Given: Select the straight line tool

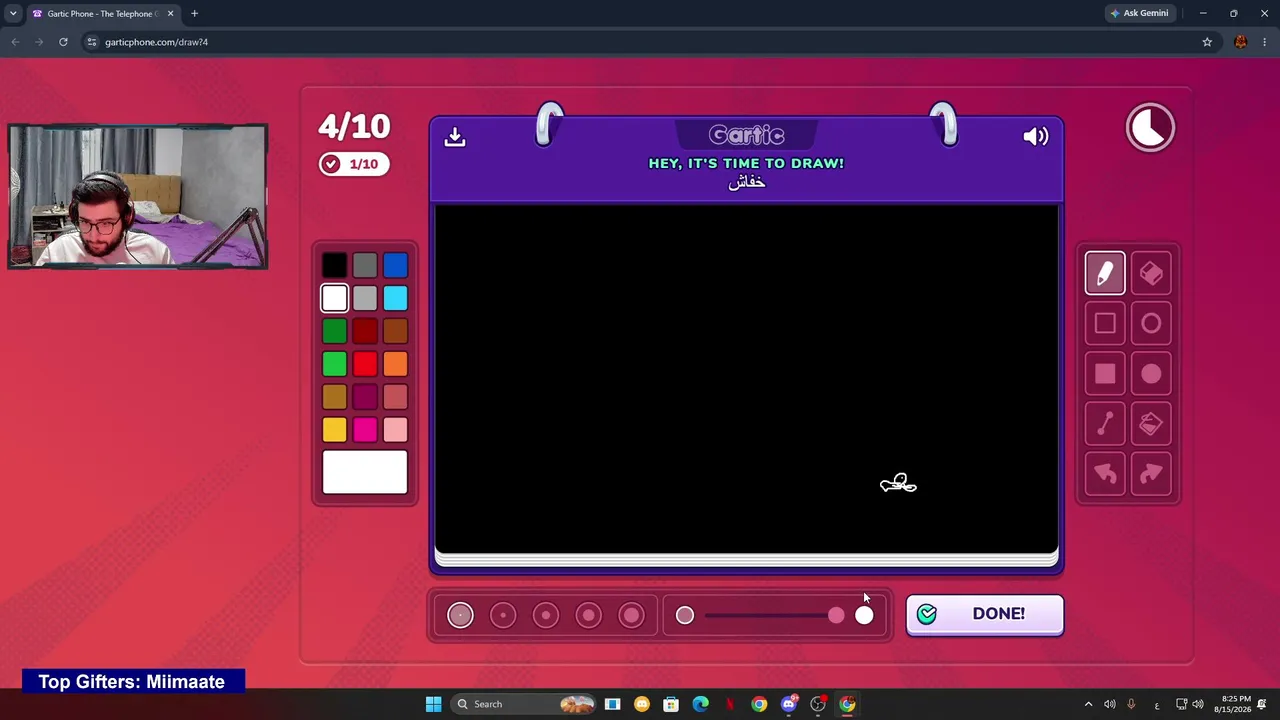Looking at the screenshot, I should [x=1105, y=424].
